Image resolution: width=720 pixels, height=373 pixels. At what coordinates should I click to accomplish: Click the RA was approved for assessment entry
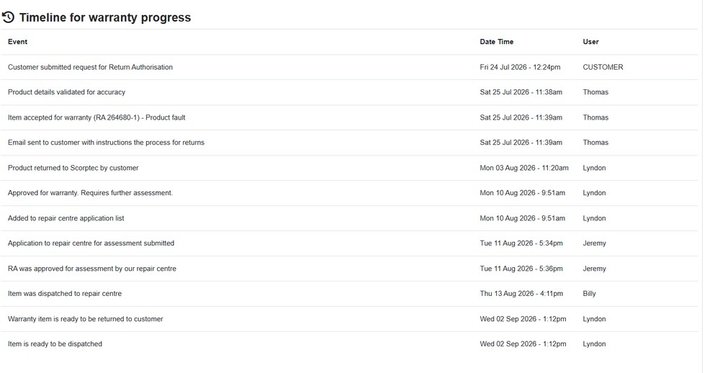pyautogui.click(x=92, y=269)
